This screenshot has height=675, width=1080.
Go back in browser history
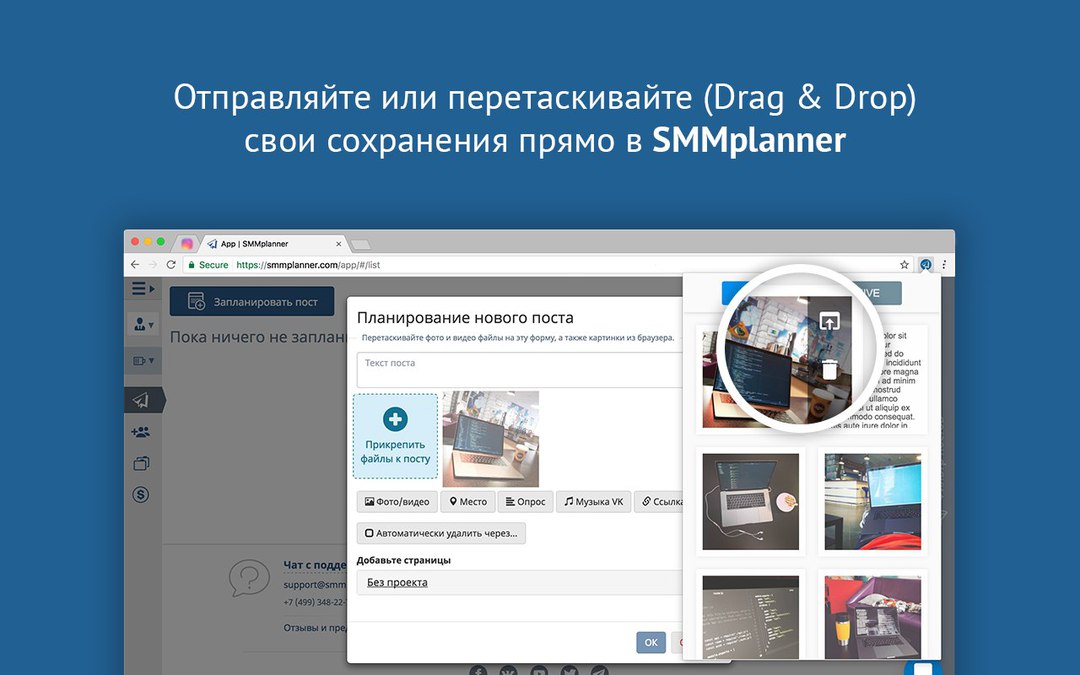pos(135,264)
